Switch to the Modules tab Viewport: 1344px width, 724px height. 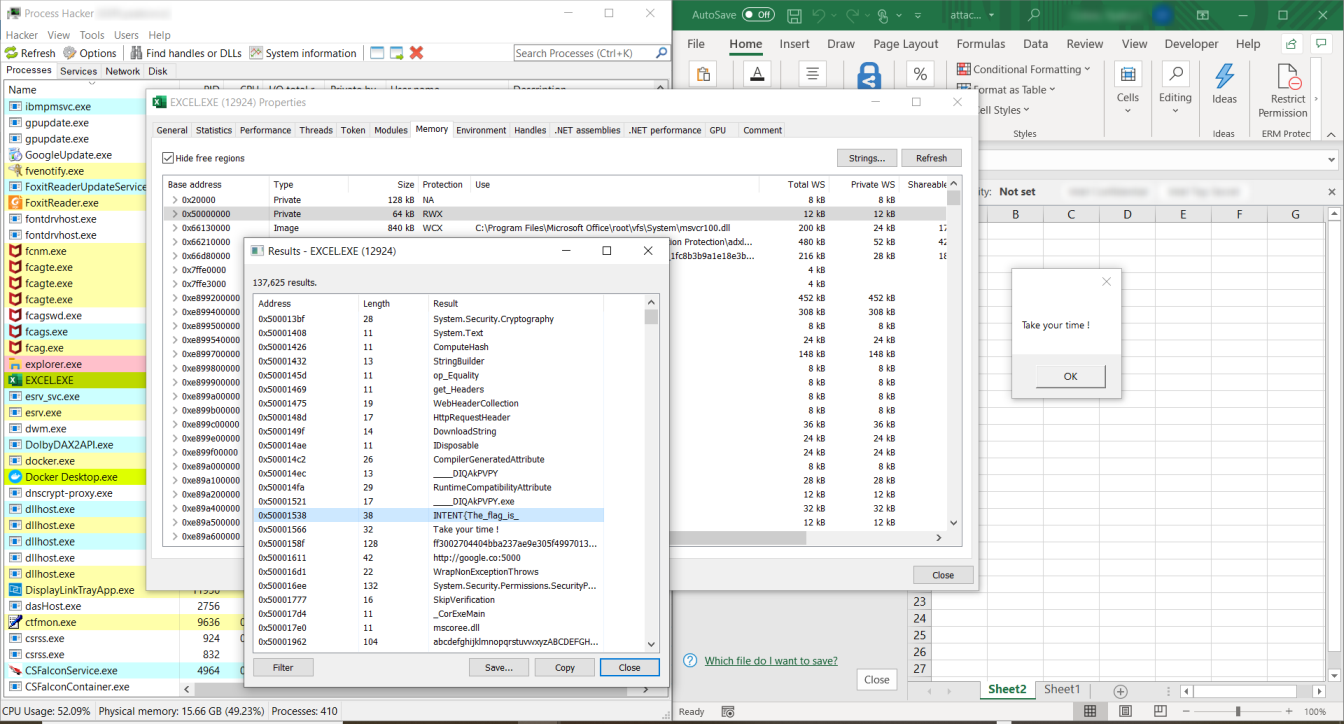pos(390,130)
